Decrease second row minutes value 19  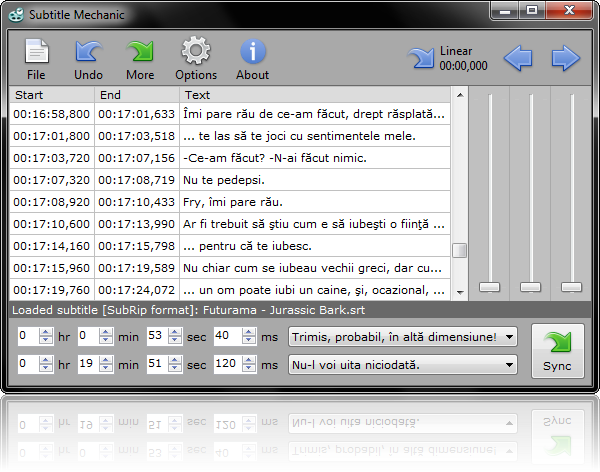pyautogui.click(x=106, y=368)
